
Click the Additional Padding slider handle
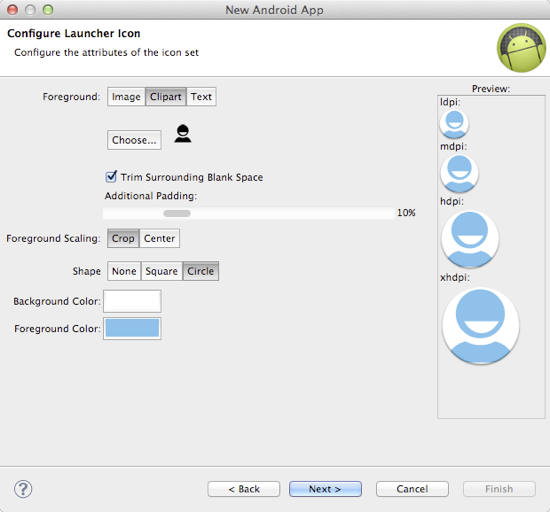pos(177,213)
